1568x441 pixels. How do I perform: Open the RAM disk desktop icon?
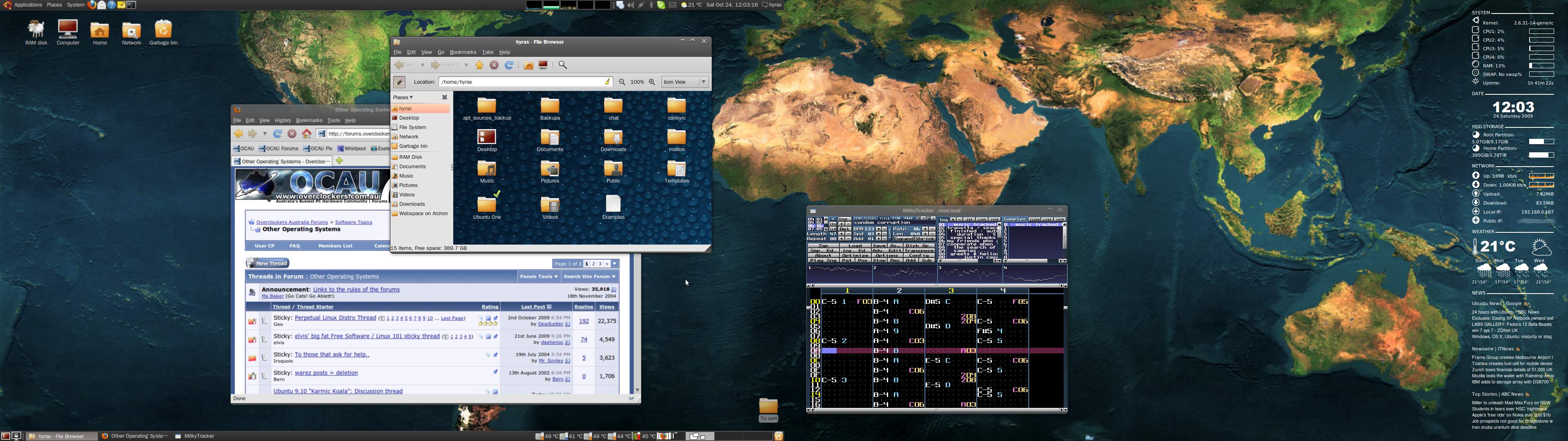tap(36, 32)
